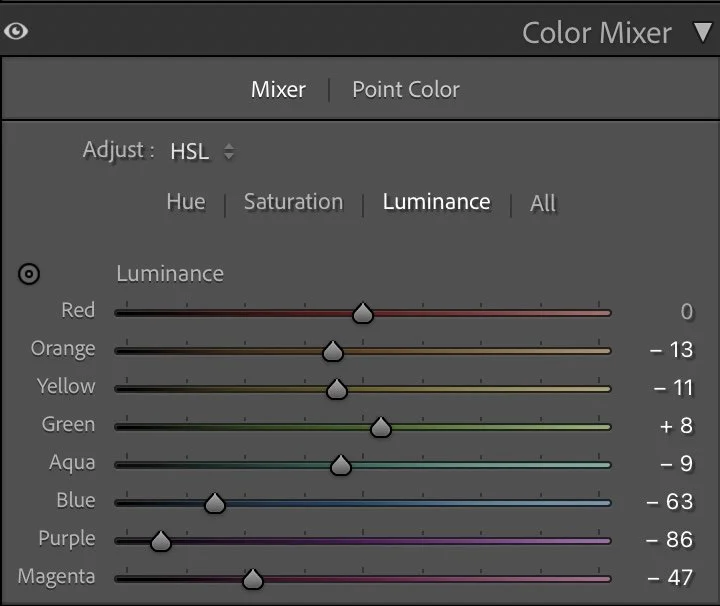Click the Red slider label
Viewport: 720px width, 606px height.
click(78, 310)
